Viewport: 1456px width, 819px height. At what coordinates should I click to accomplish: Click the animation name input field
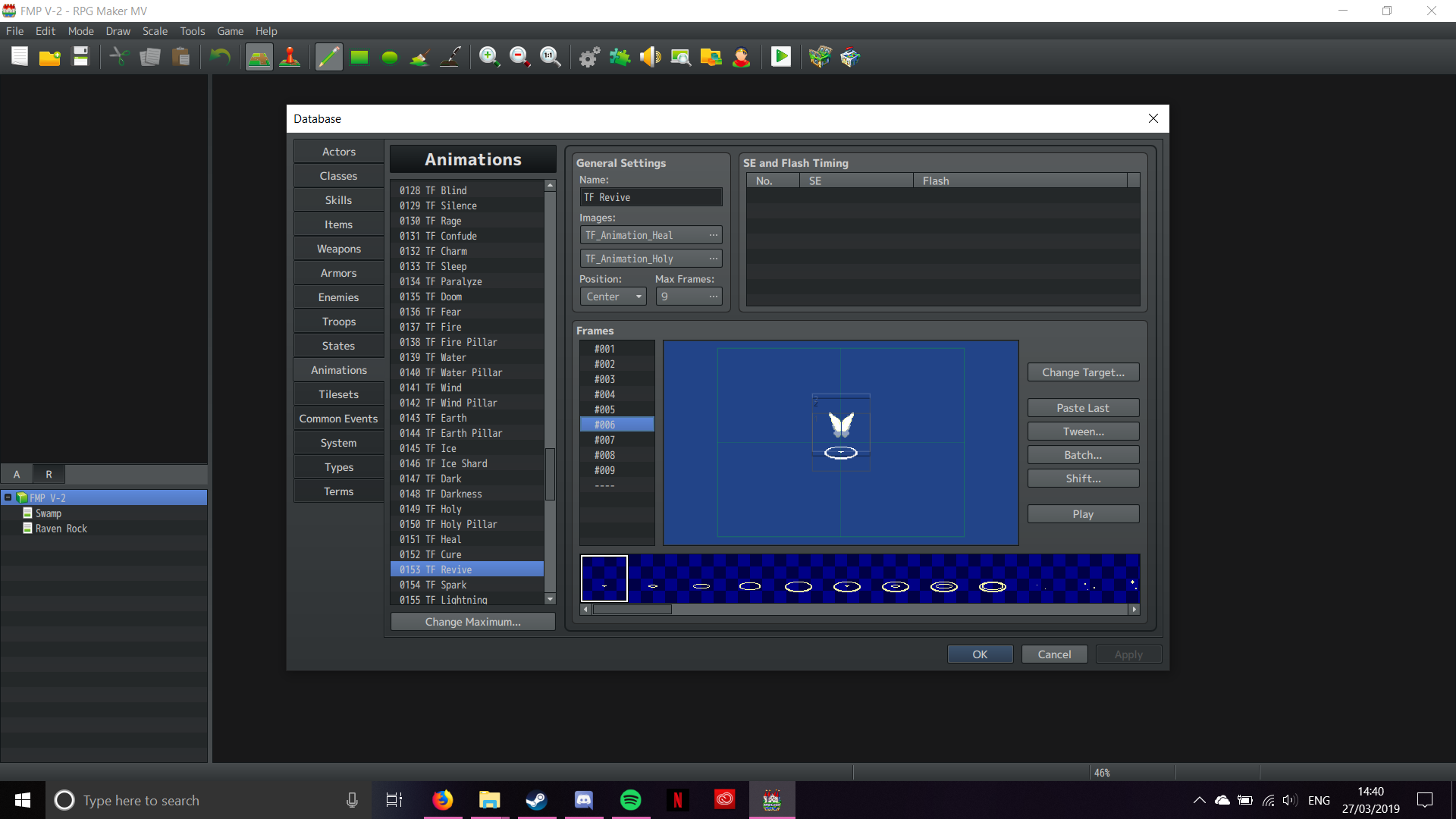651,197
